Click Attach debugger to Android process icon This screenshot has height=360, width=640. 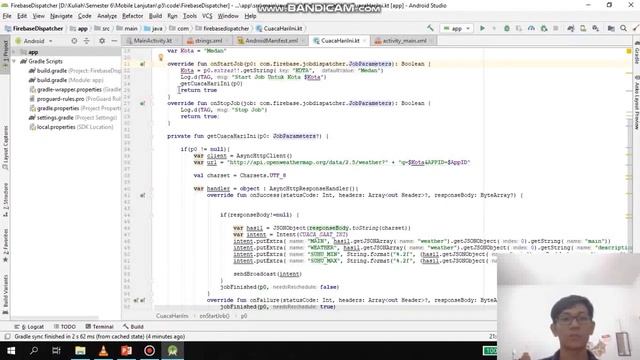[x=544, y=28]
